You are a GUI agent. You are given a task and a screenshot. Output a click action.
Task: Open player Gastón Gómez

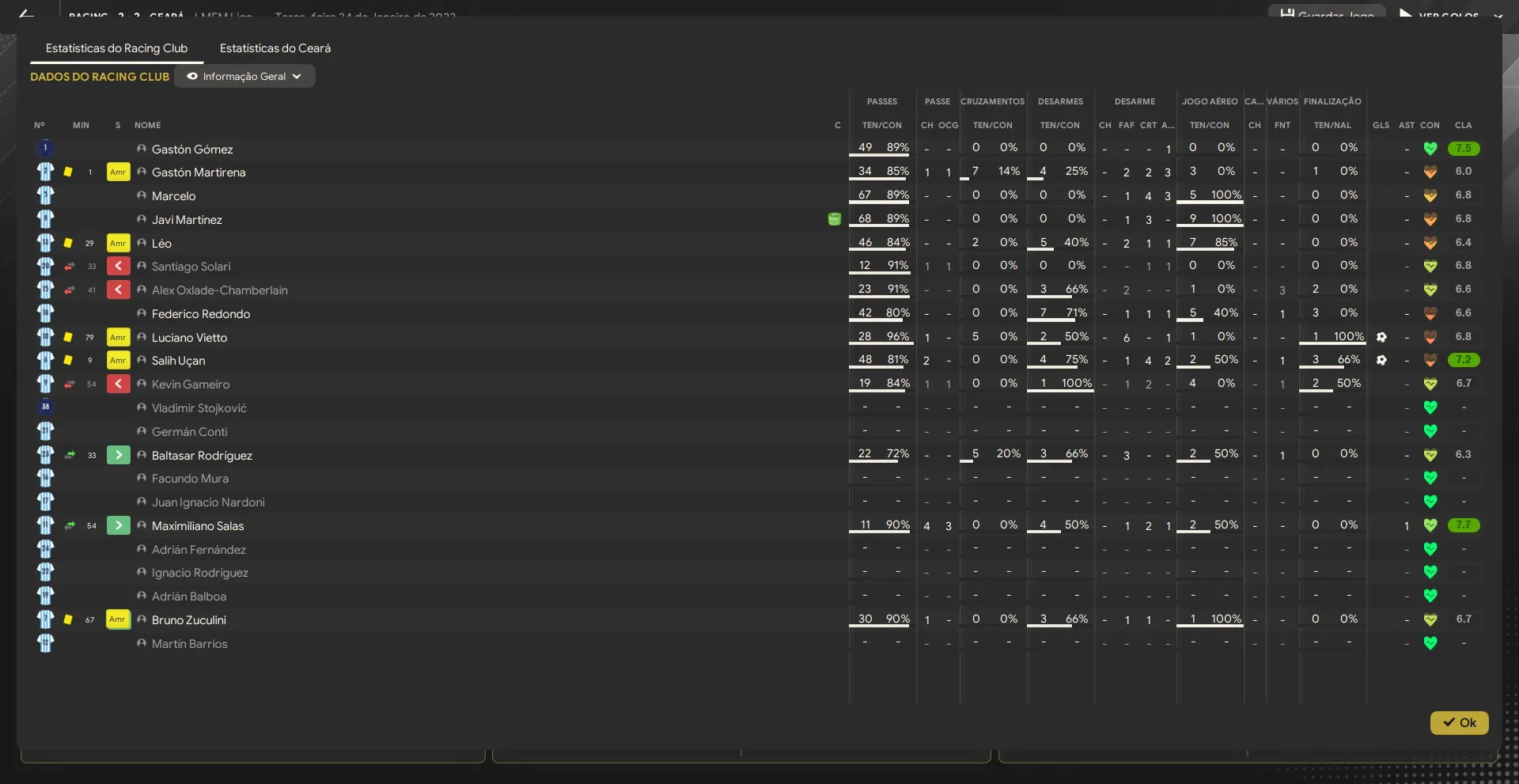pos(192,149)
